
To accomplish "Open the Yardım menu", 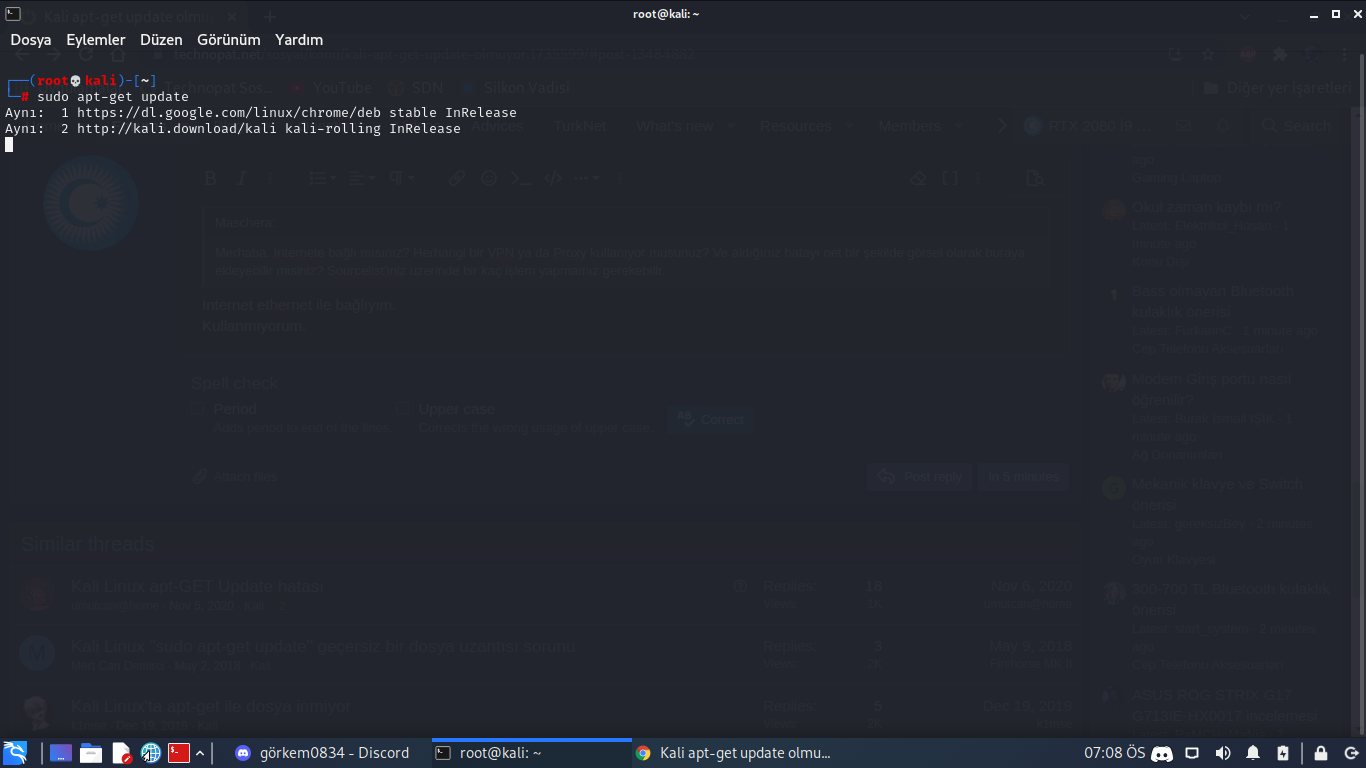I will 299,40.
